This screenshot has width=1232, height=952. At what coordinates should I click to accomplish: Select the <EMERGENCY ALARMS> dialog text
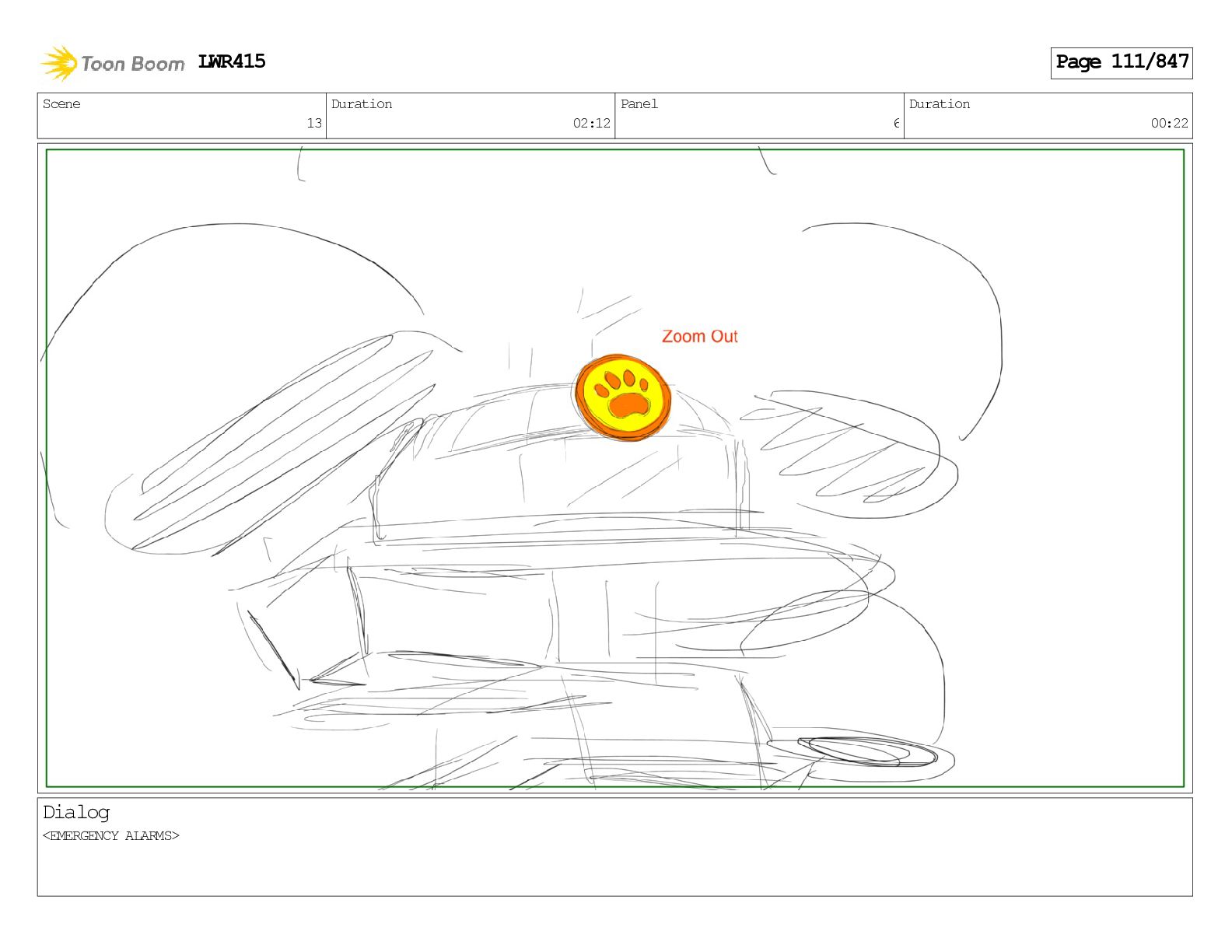pyautogui.click(x=111, y=836)
